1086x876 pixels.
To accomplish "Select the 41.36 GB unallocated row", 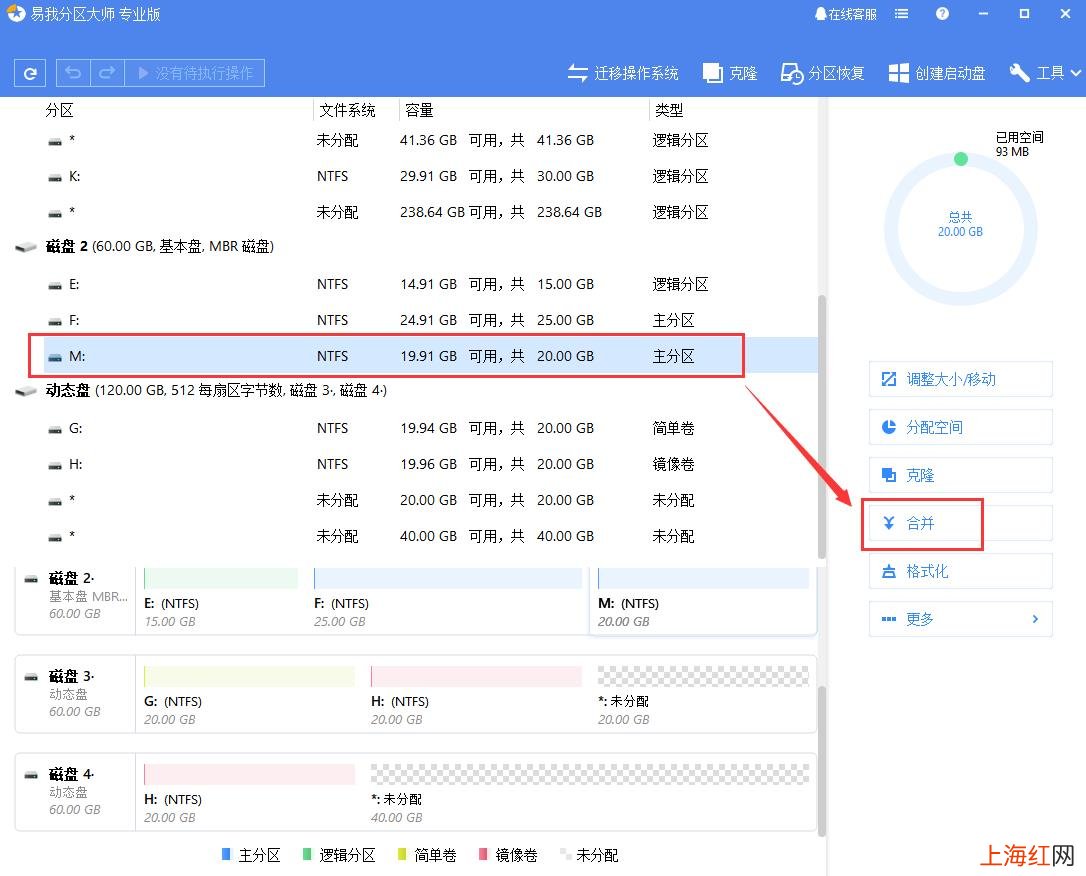I will coord(429,140).
